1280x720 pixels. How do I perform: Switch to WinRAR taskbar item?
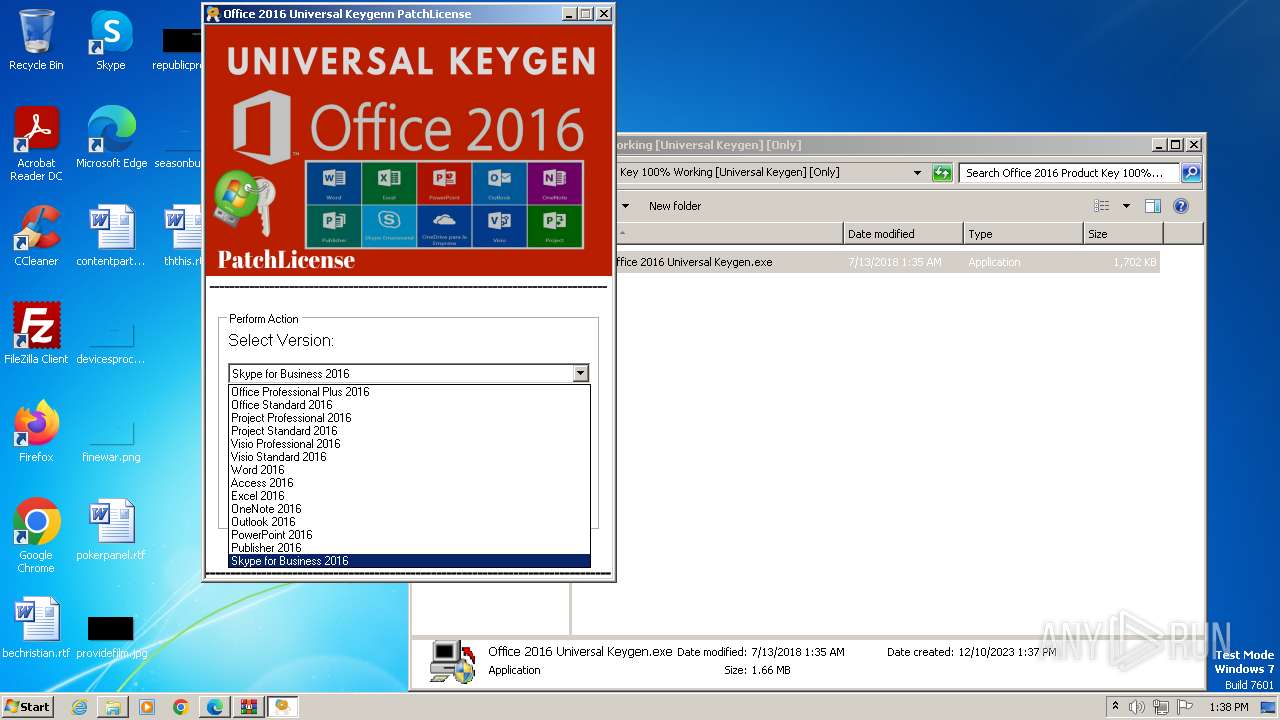tap(249, 707)
